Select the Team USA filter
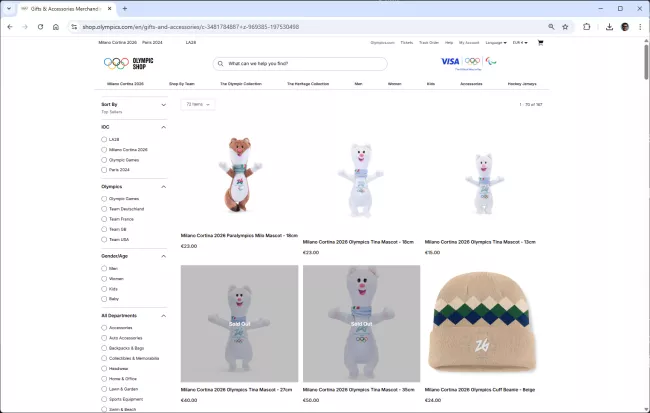The height and width of the screenshot is (413, 650). click(104, 239)
